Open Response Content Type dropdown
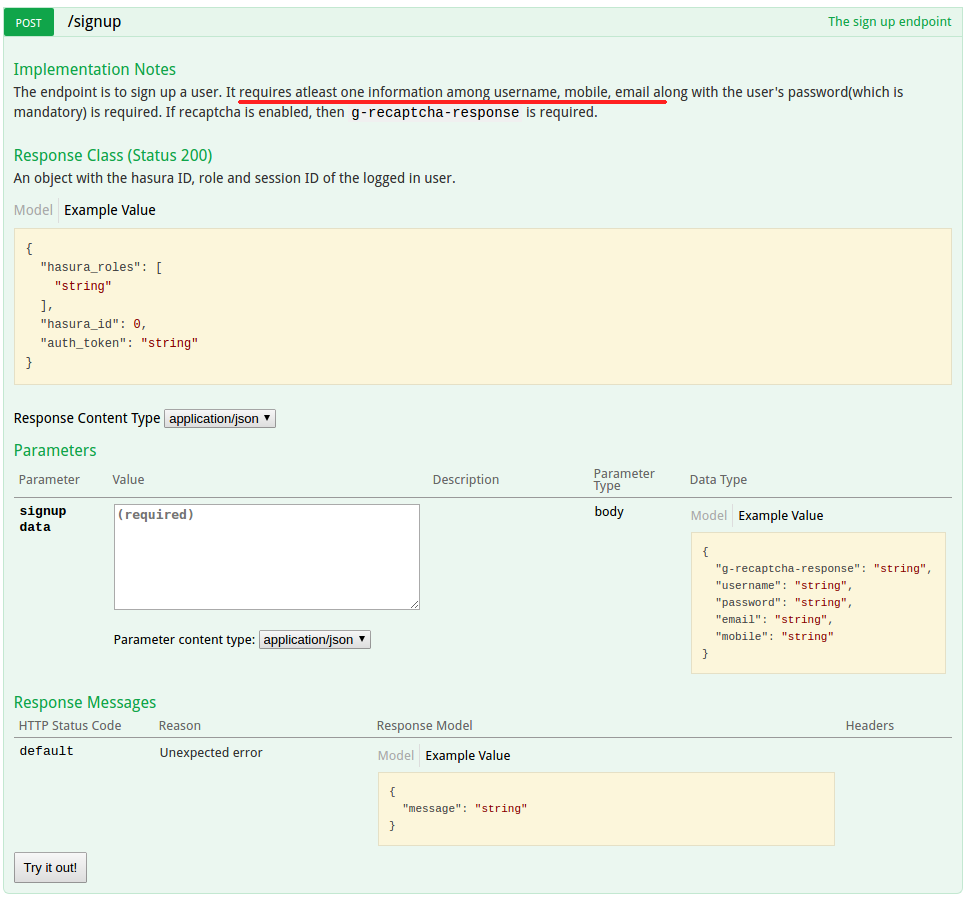 coord(220,418)
